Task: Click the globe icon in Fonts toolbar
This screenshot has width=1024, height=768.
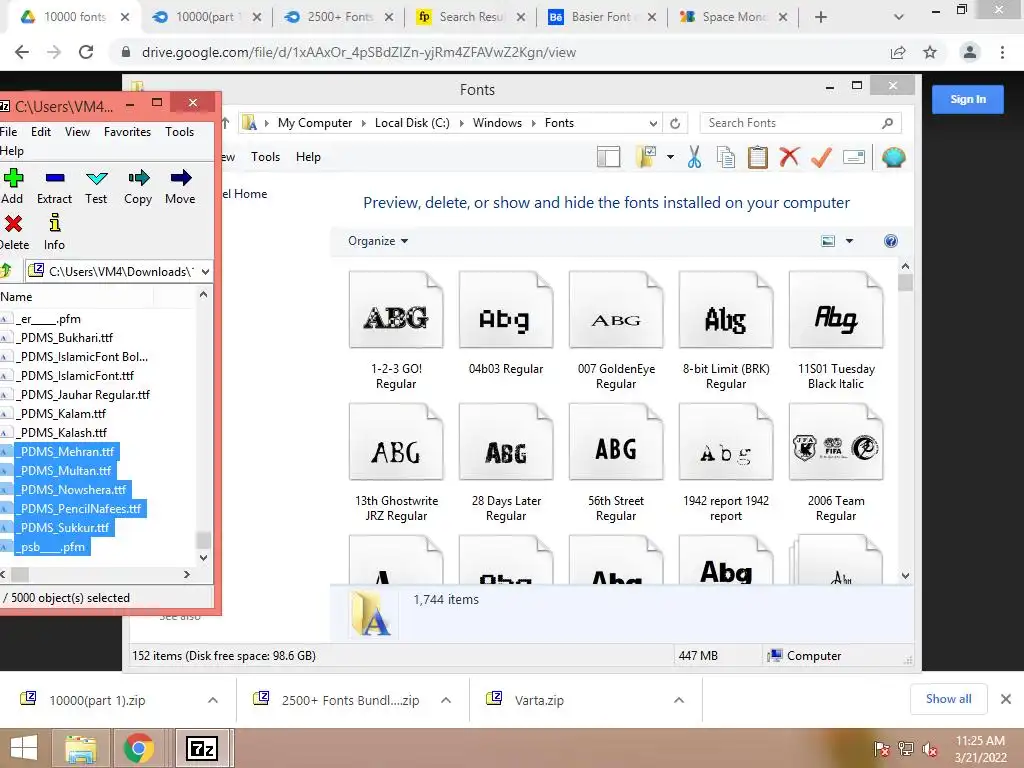Action: [893, 157]
